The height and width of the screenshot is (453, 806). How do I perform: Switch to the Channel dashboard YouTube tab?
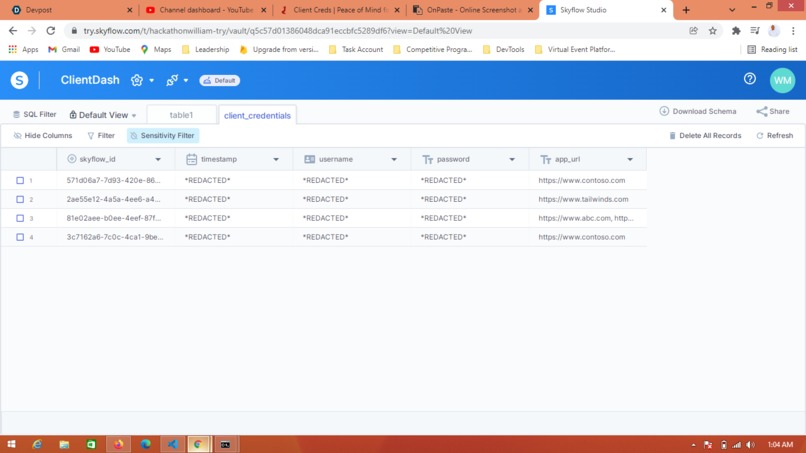pyautogui.click(x=206, y=10)
